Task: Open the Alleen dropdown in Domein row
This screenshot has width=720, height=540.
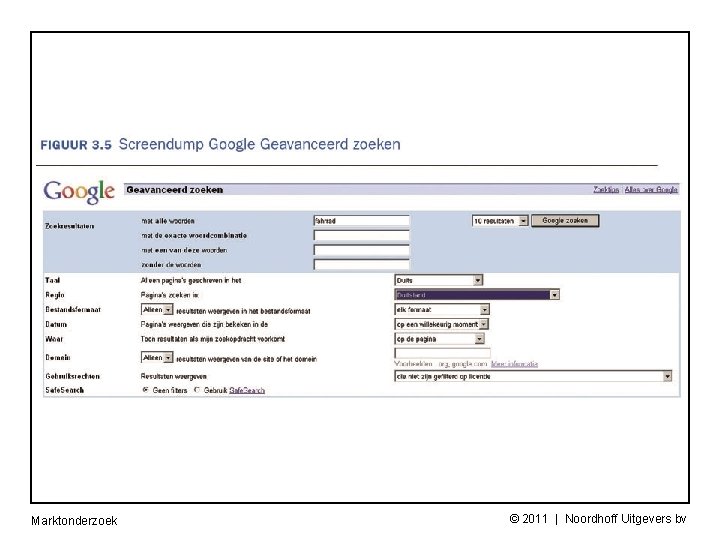Action: [157, 358]
